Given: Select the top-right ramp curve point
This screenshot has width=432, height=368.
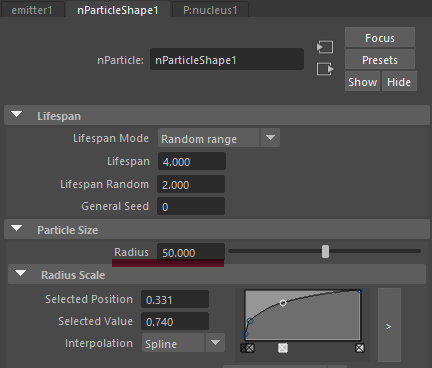Looking at the screenshot, I should [359, 291].
